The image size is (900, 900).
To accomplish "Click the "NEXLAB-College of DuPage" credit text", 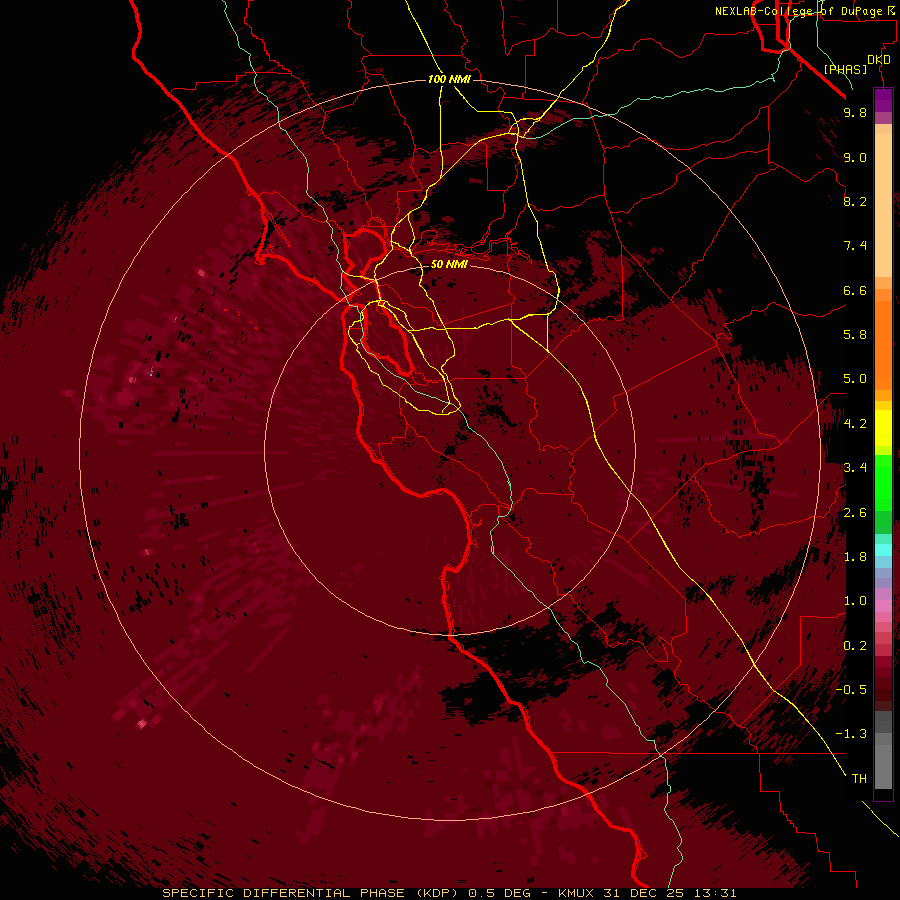I will (x=801, y=11).
